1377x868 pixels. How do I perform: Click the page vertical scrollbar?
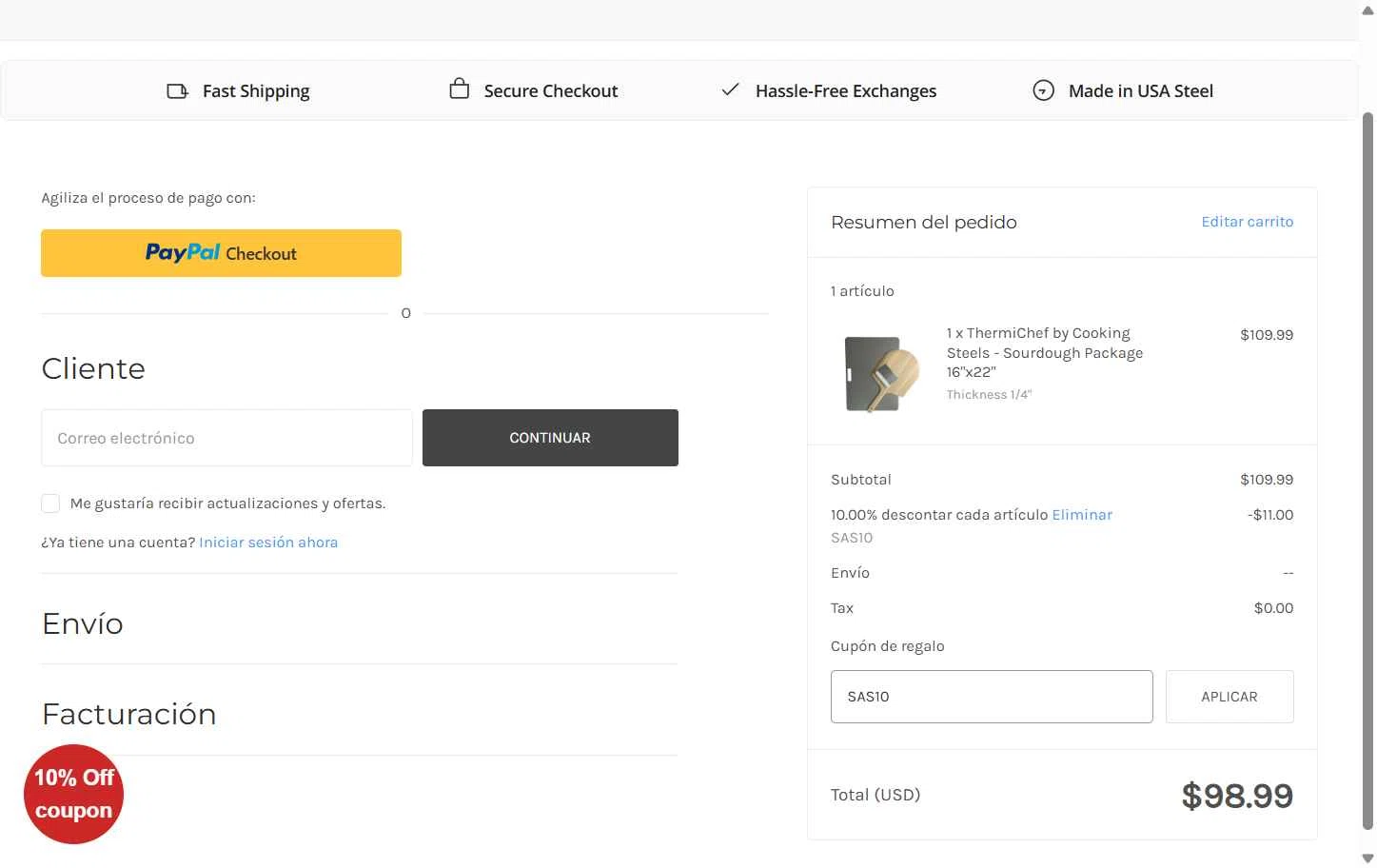(x=1367, y=471)
